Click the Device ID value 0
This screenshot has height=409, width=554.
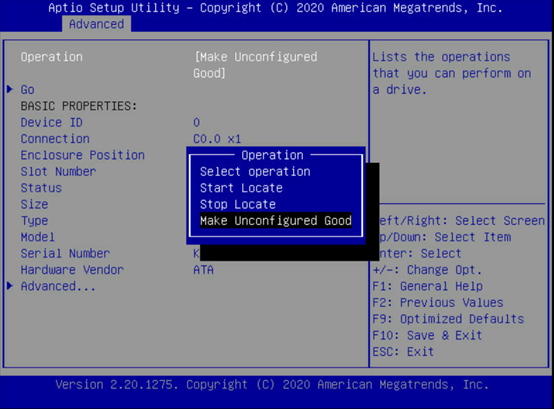[196, 123]
